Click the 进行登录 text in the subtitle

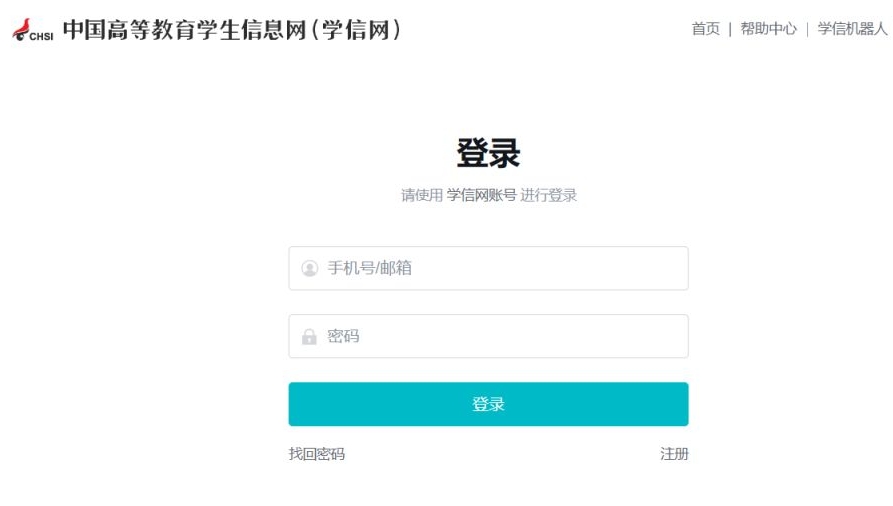[549, 195]
